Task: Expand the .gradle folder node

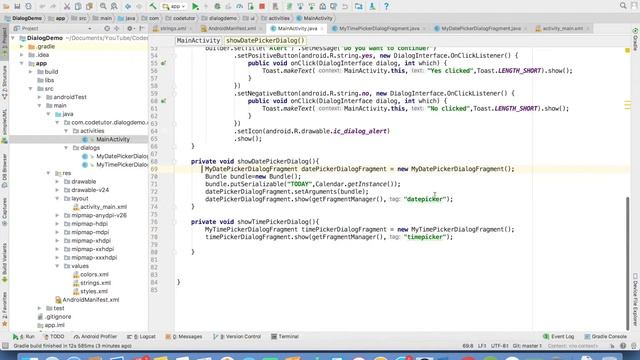Action: (22, 47)
